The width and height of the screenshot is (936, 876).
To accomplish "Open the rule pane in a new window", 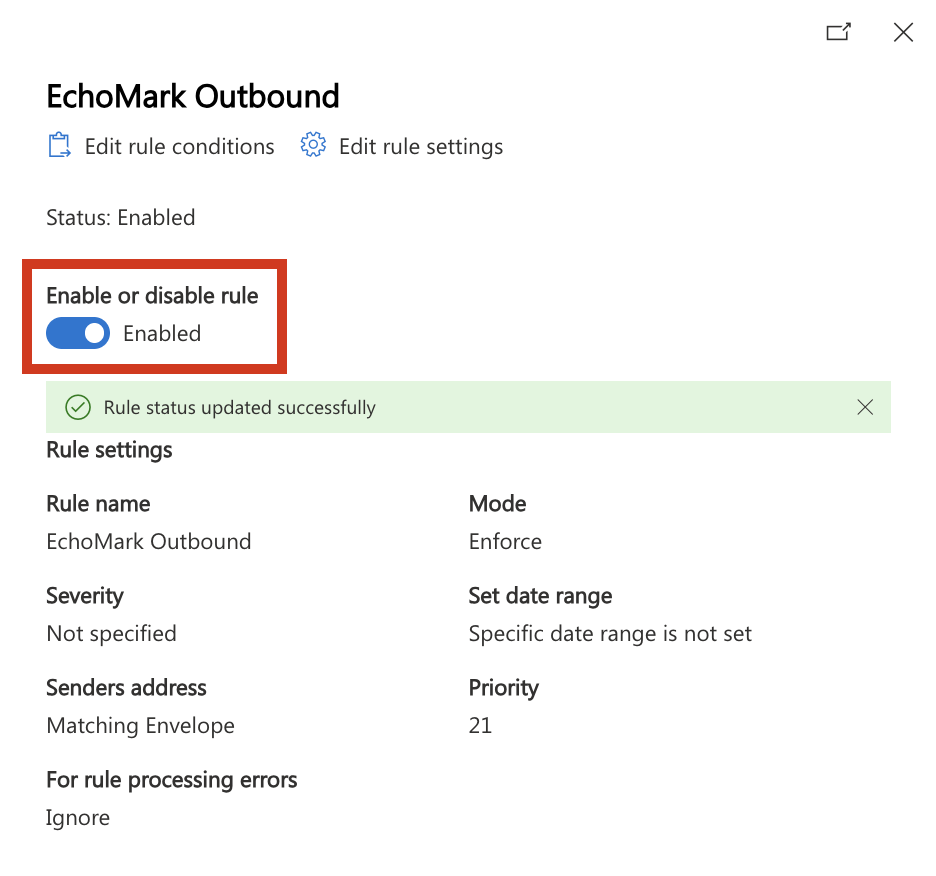I will pyautogui.click(x=838, y=32).
